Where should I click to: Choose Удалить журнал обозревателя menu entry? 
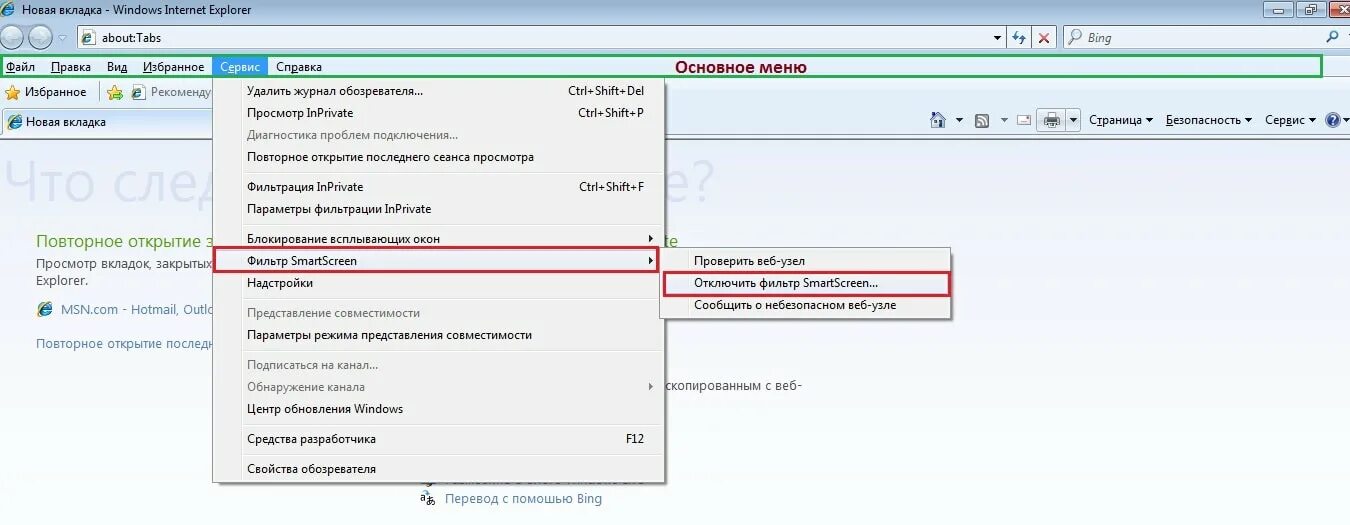[438, 91]
